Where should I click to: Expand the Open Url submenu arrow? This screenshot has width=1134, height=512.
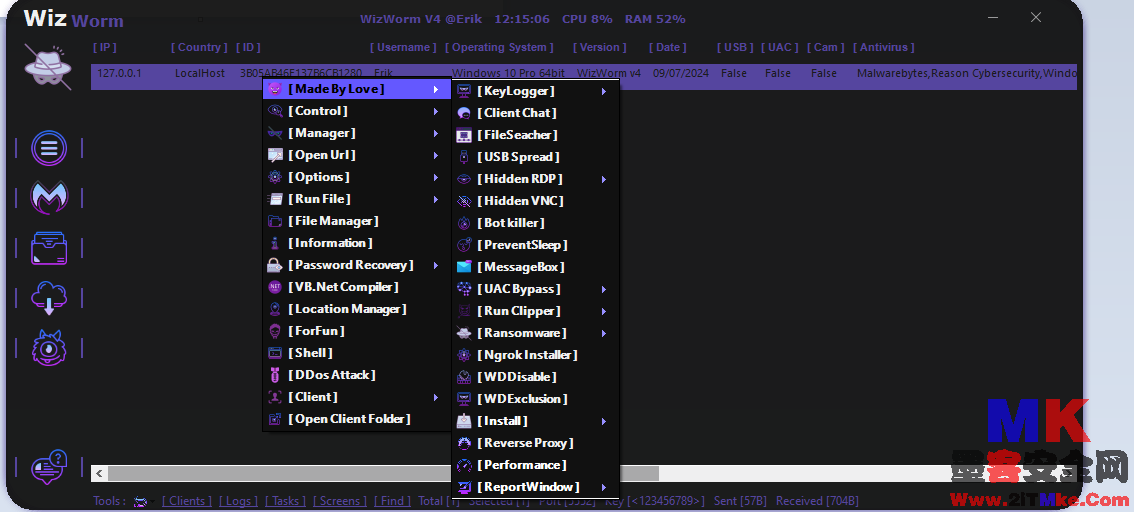[436, 155]
